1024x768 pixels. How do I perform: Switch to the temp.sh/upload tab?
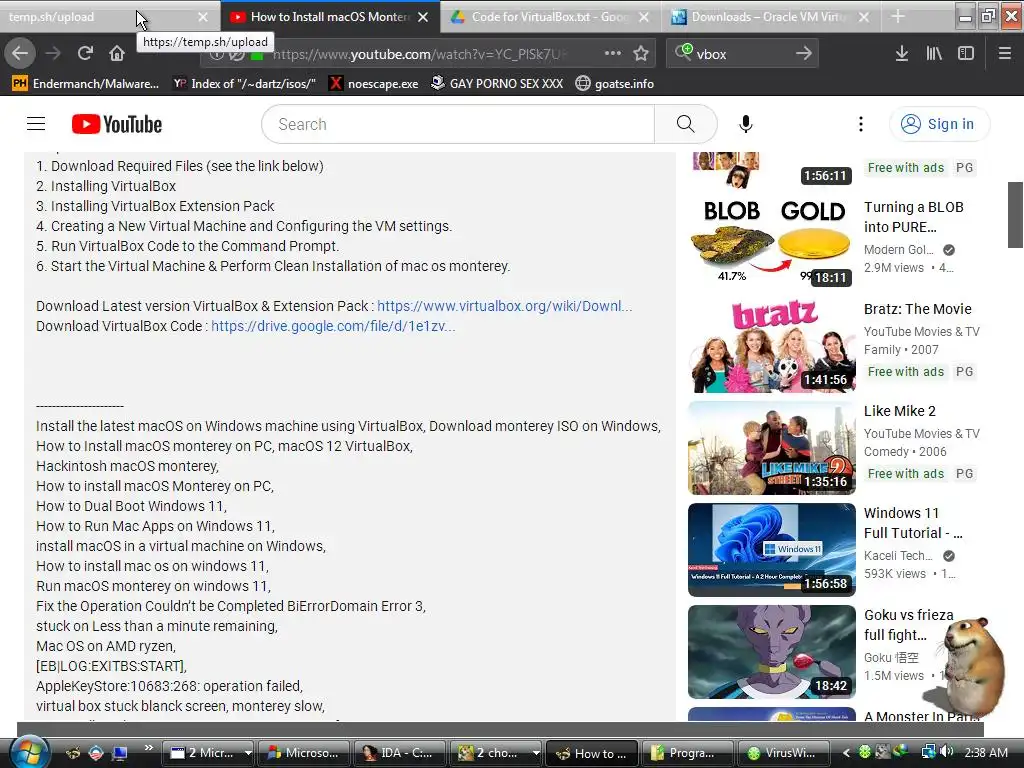[110, 16]
